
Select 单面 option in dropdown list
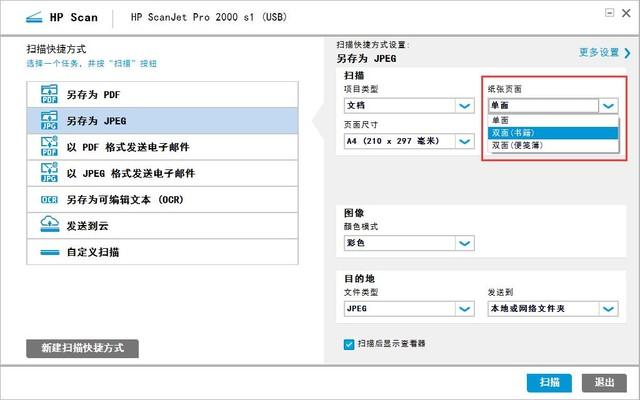coord(553,120)
